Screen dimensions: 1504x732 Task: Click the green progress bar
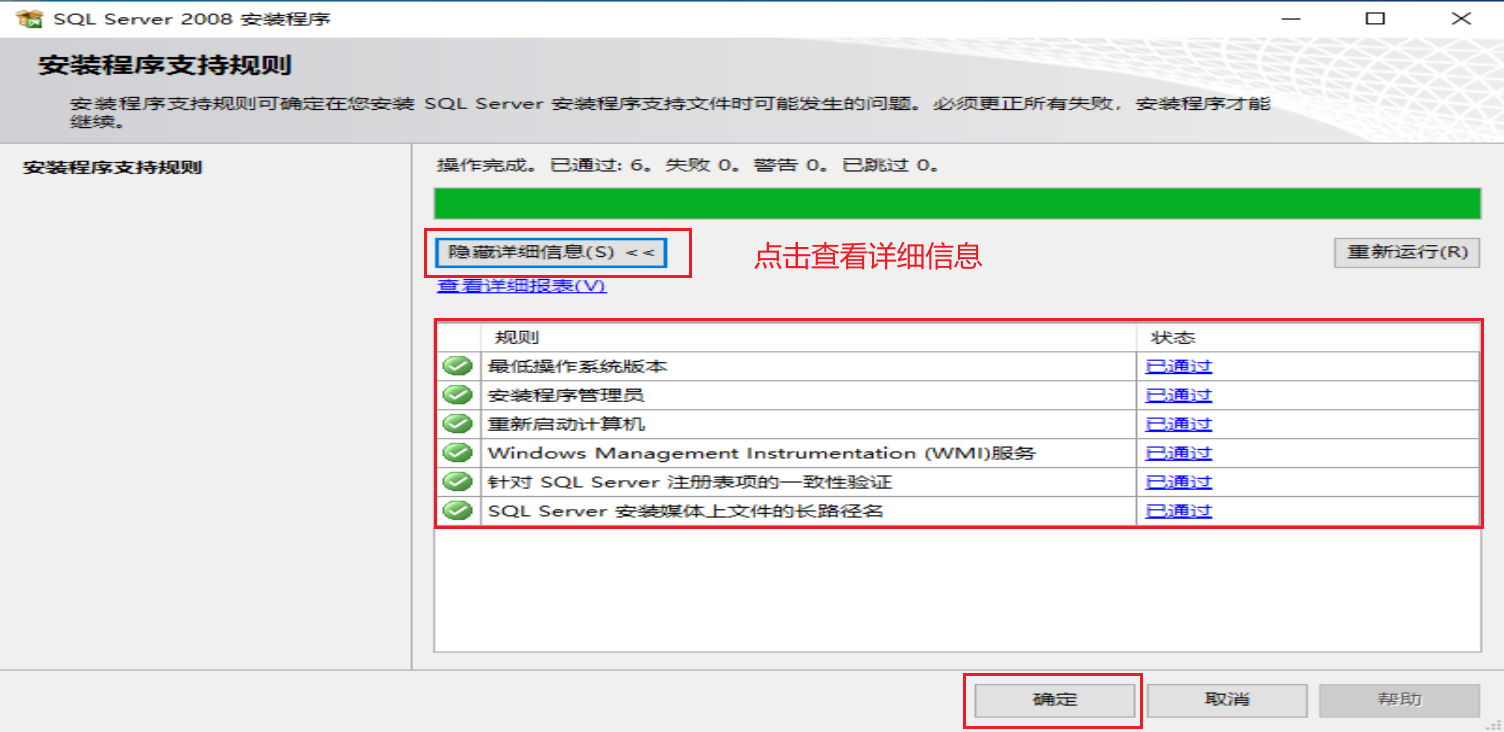pos(958,203)
